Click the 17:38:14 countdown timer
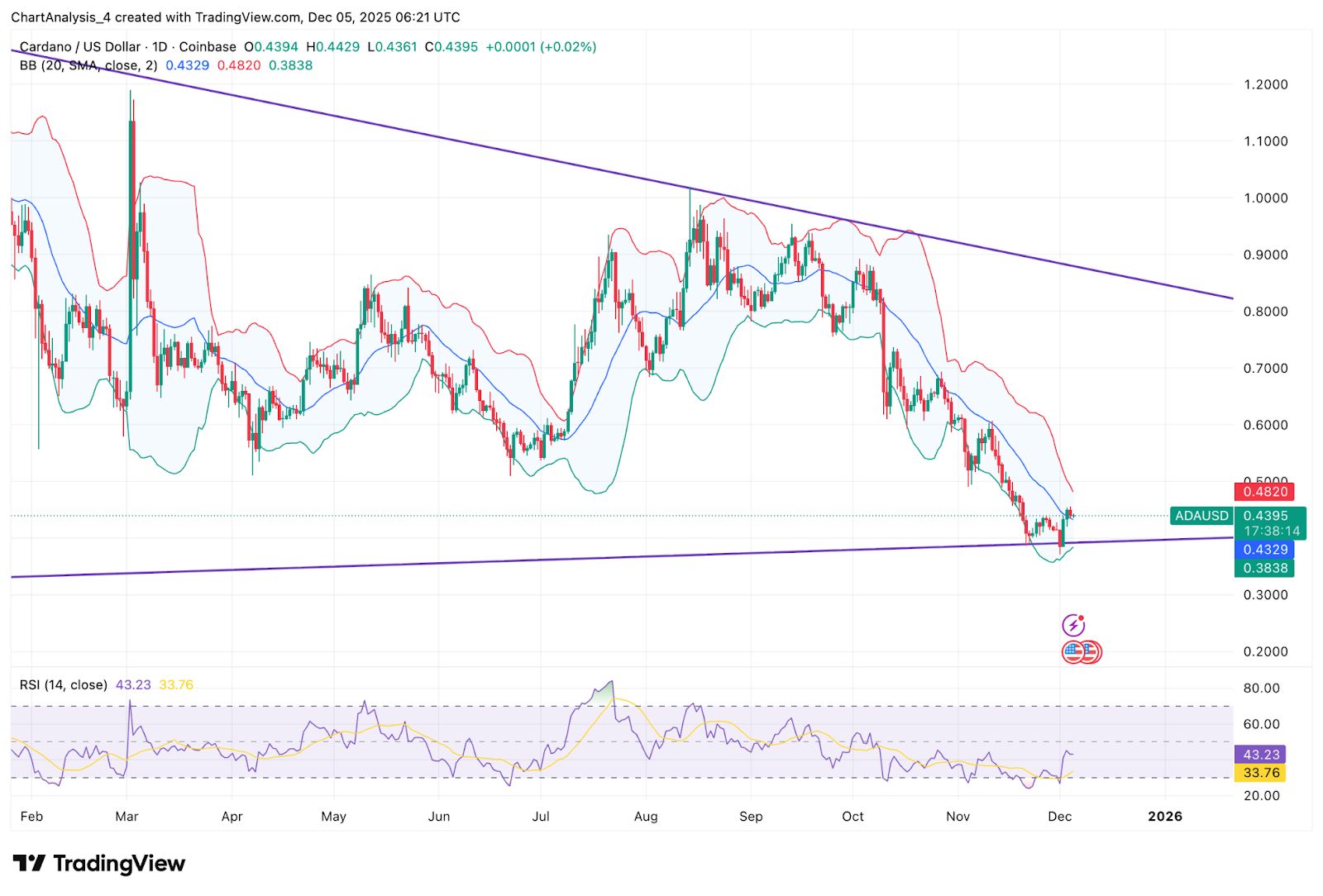The image size is (1323, 896). pyautogui.click(x=1271, y=530)
